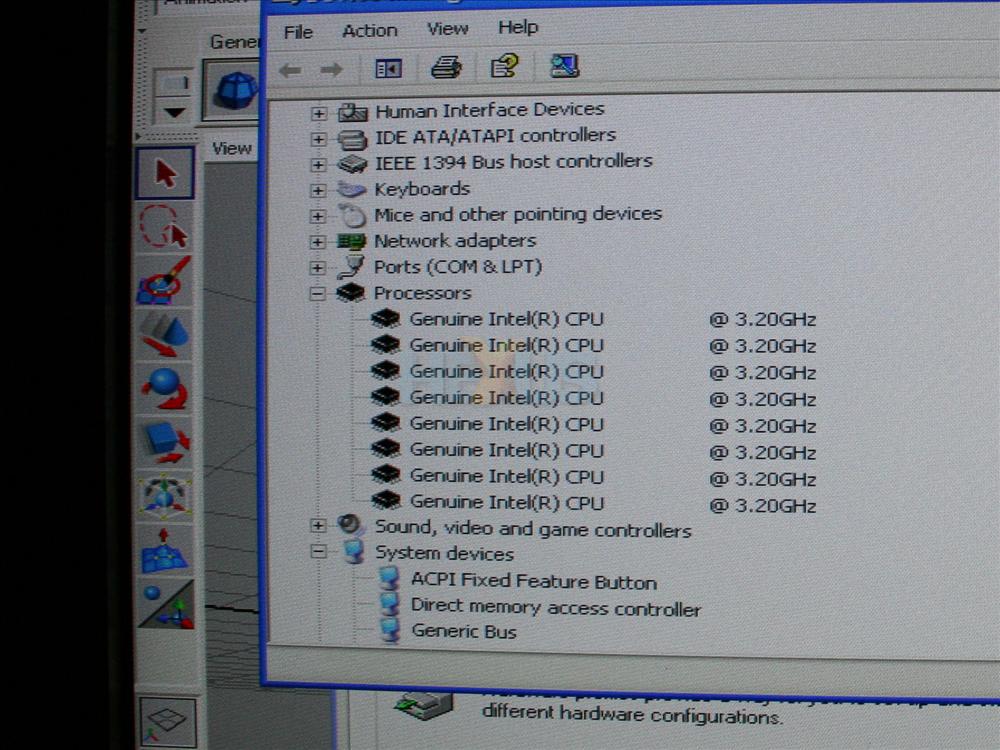
Task: Select Human Interface Devices label
Action: coord(489,110)
